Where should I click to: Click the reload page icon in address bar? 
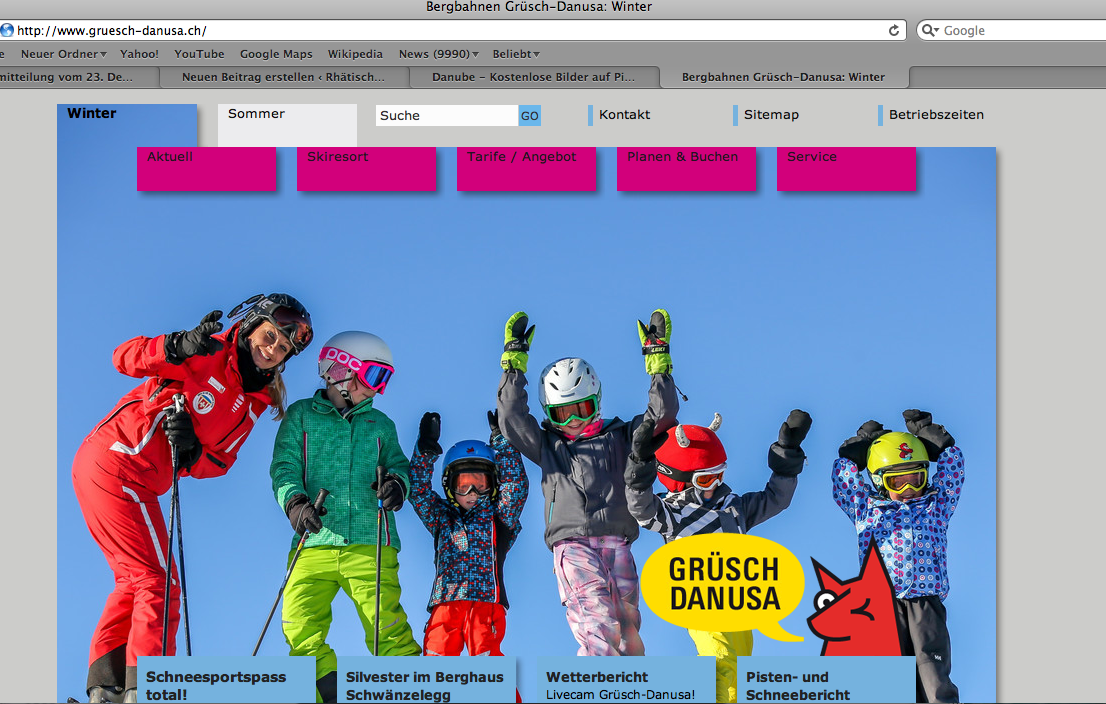[894, 30]
